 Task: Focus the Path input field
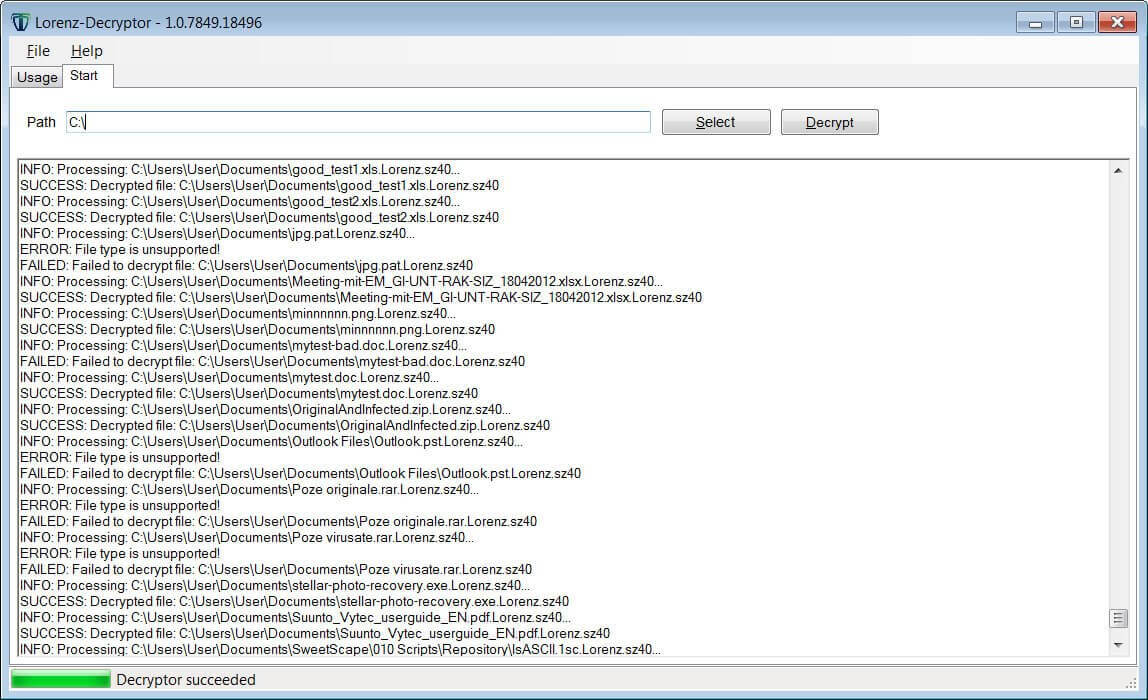point(358,122)
